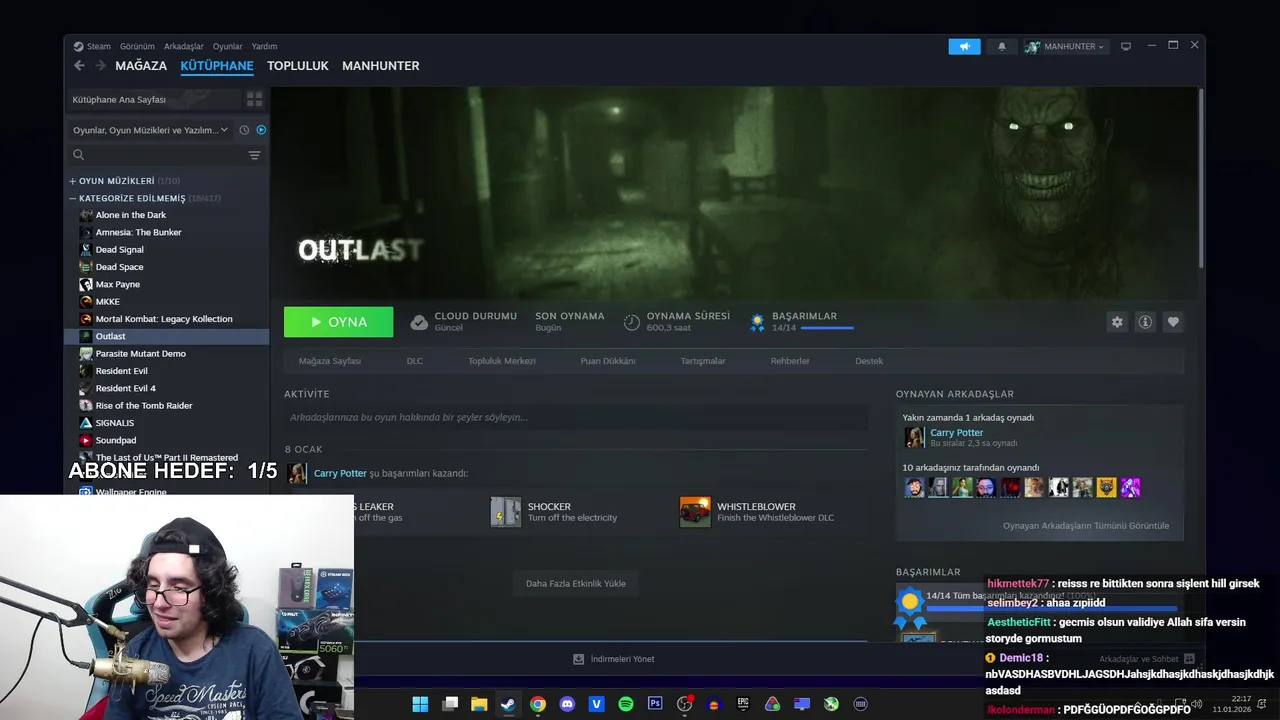Switch to Big Picture mode icon
1280x720 pixels.
1126,46
